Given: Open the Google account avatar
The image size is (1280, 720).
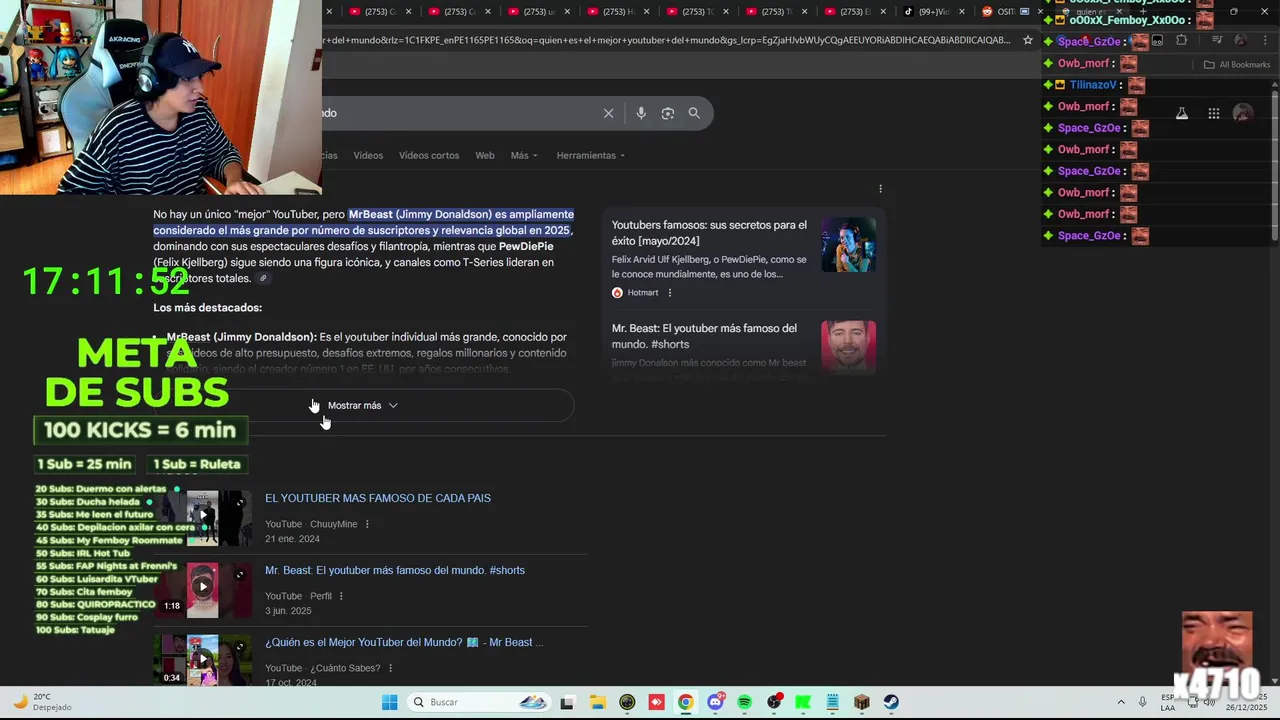Looking at the screenshot, I should click(1242, 113).
